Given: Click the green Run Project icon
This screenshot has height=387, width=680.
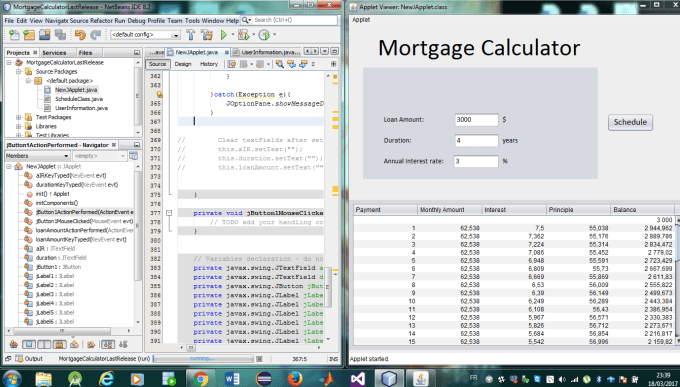Looking at the screenshot, I should pos(224,35).
